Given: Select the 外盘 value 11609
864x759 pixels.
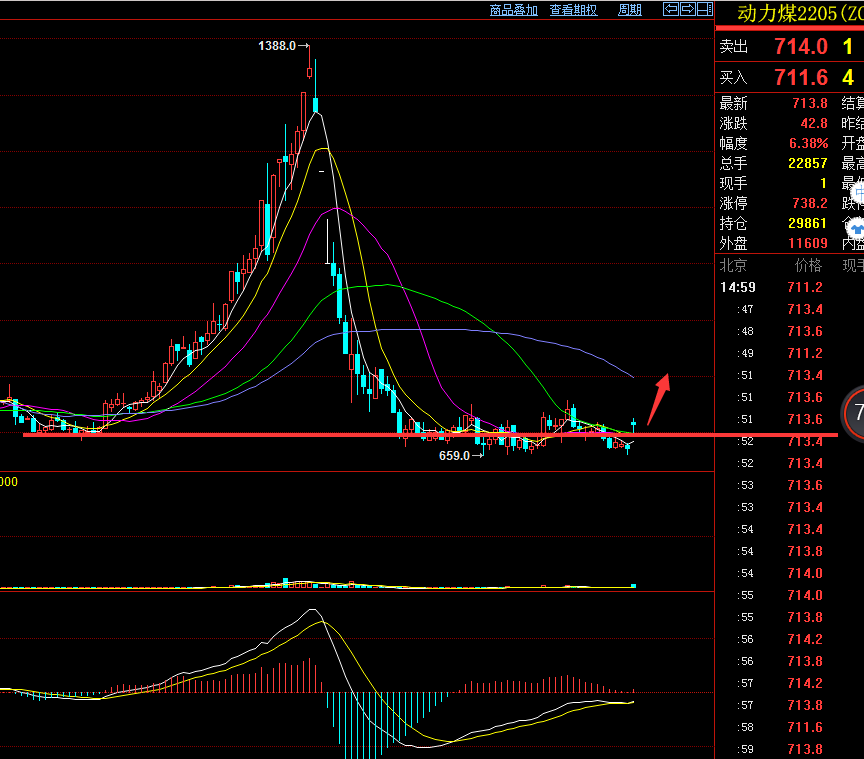Looking at the screenshot, I should [x=808, y=243].
